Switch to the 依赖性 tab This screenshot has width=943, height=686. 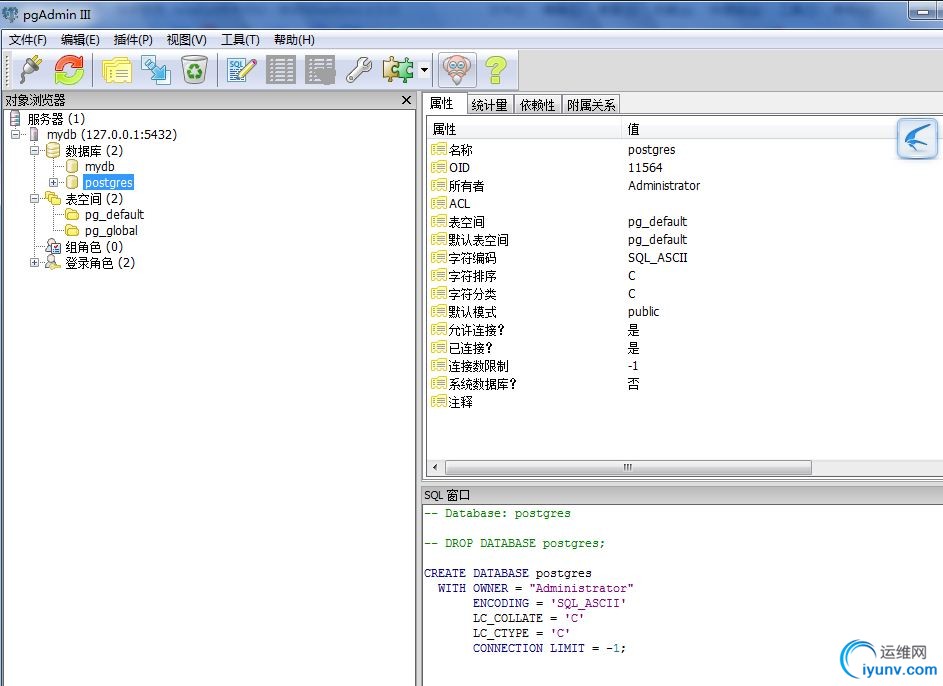click(x=537, y=105)
